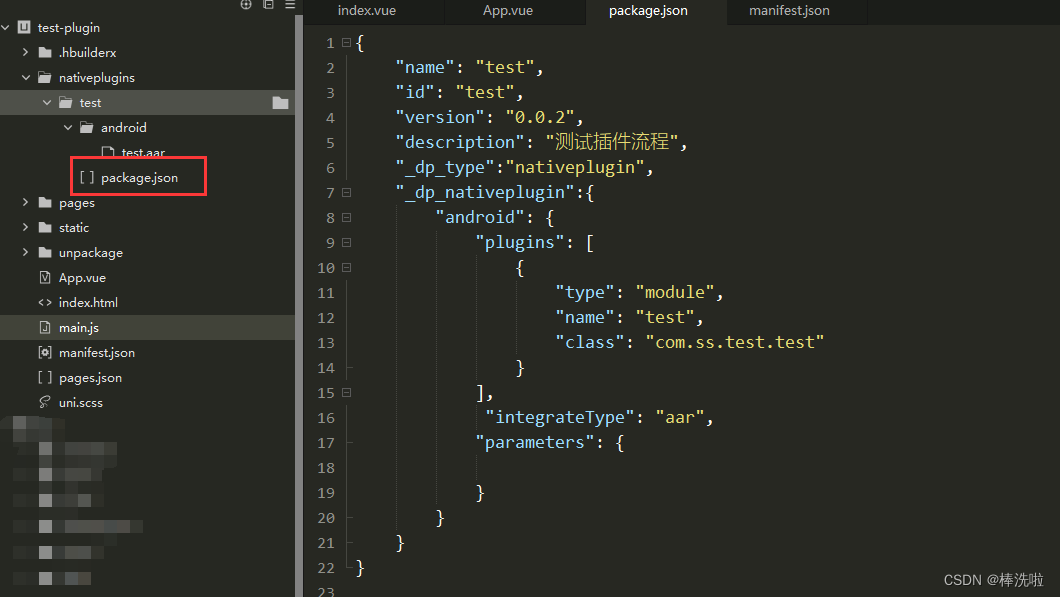
Task: Click the collapse all folders icon
Action: click(x=268, y=5)
